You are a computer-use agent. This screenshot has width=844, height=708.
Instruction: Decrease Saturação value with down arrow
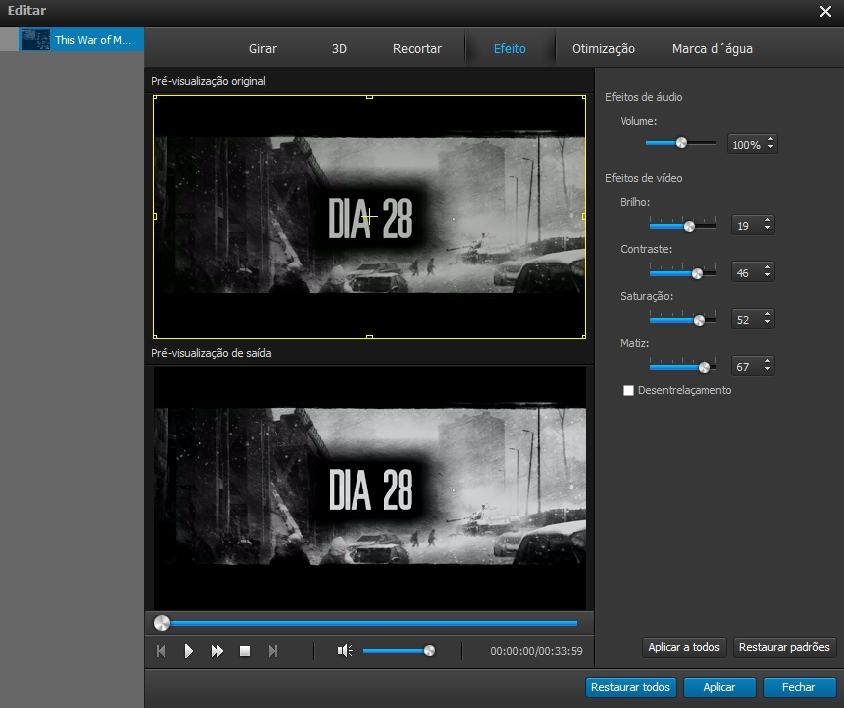click(x=768, y=322)
